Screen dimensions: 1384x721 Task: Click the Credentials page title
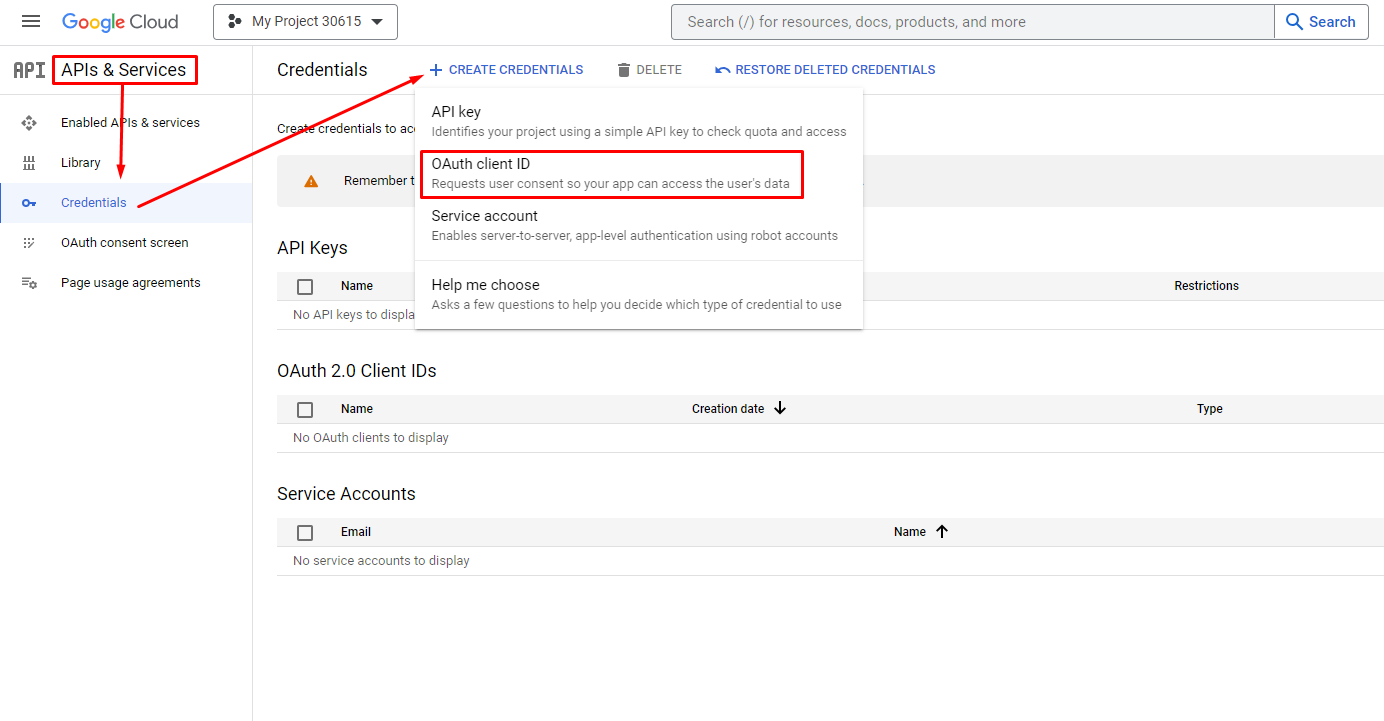[322, 70]
